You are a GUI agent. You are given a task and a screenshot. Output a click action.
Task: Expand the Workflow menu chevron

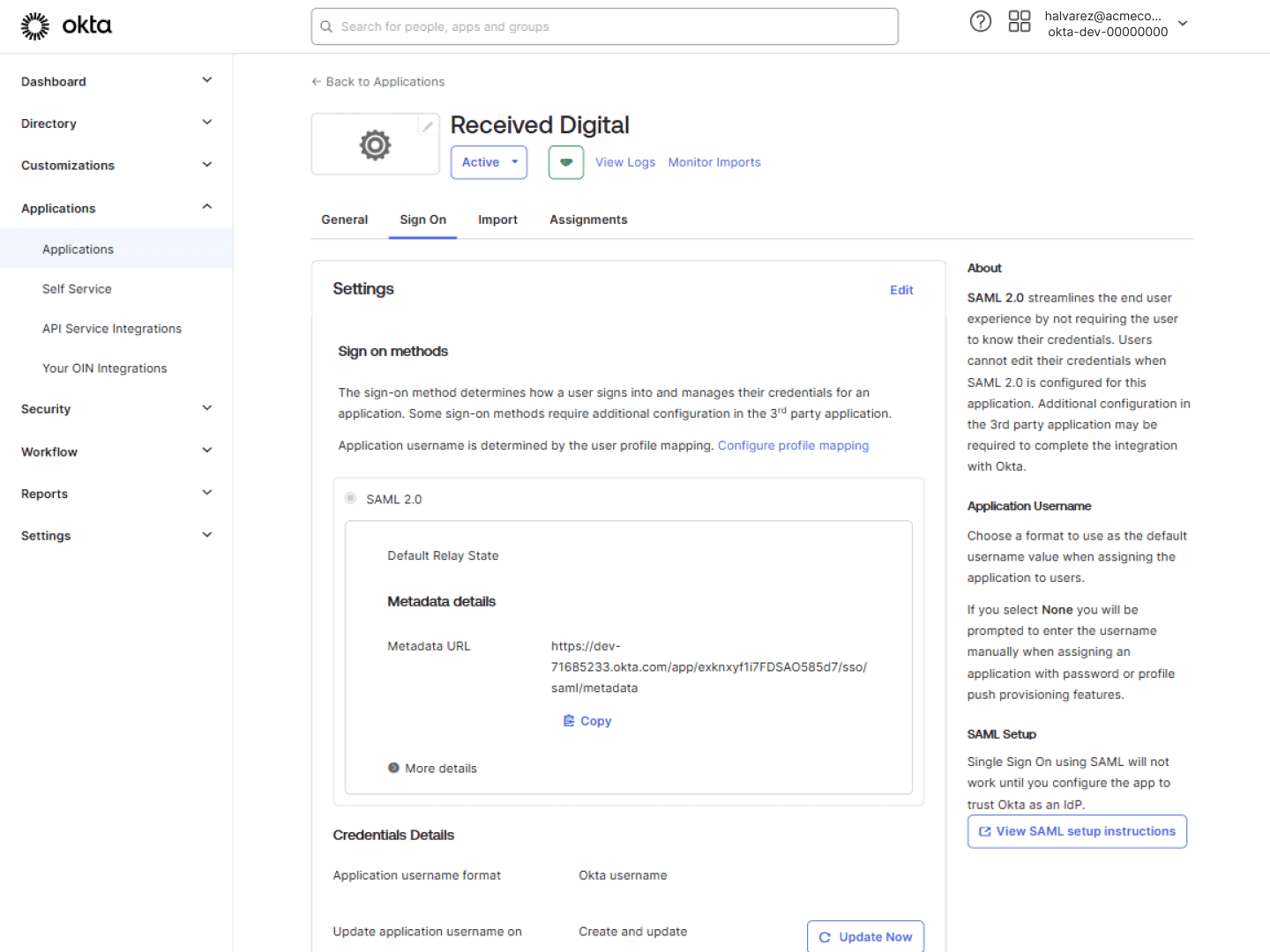[207, 450]
